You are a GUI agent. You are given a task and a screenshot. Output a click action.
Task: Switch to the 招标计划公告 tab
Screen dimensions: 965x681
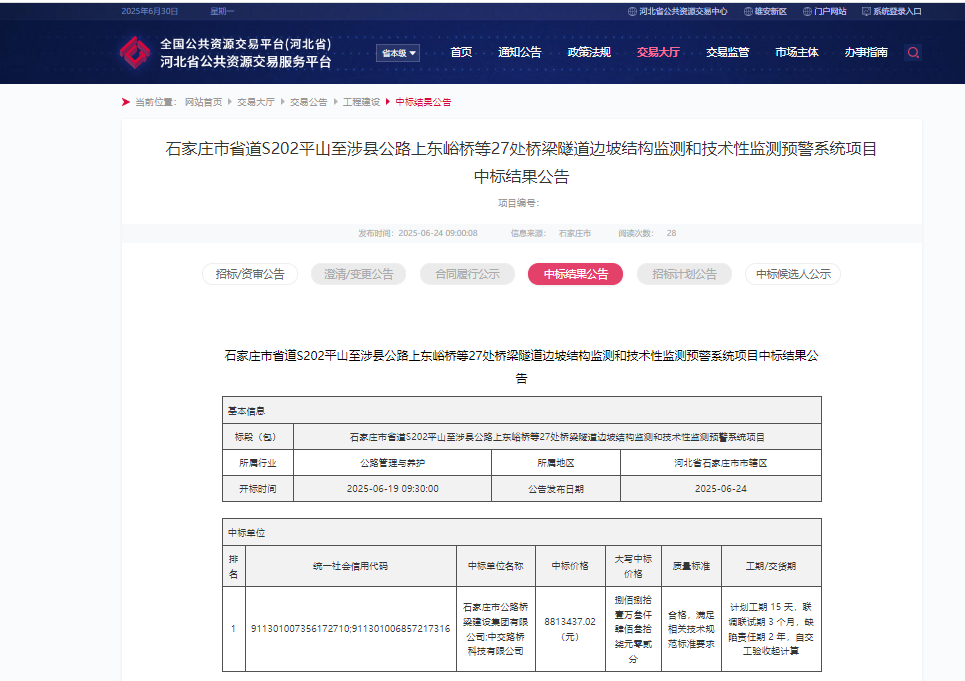click(684, 274)
